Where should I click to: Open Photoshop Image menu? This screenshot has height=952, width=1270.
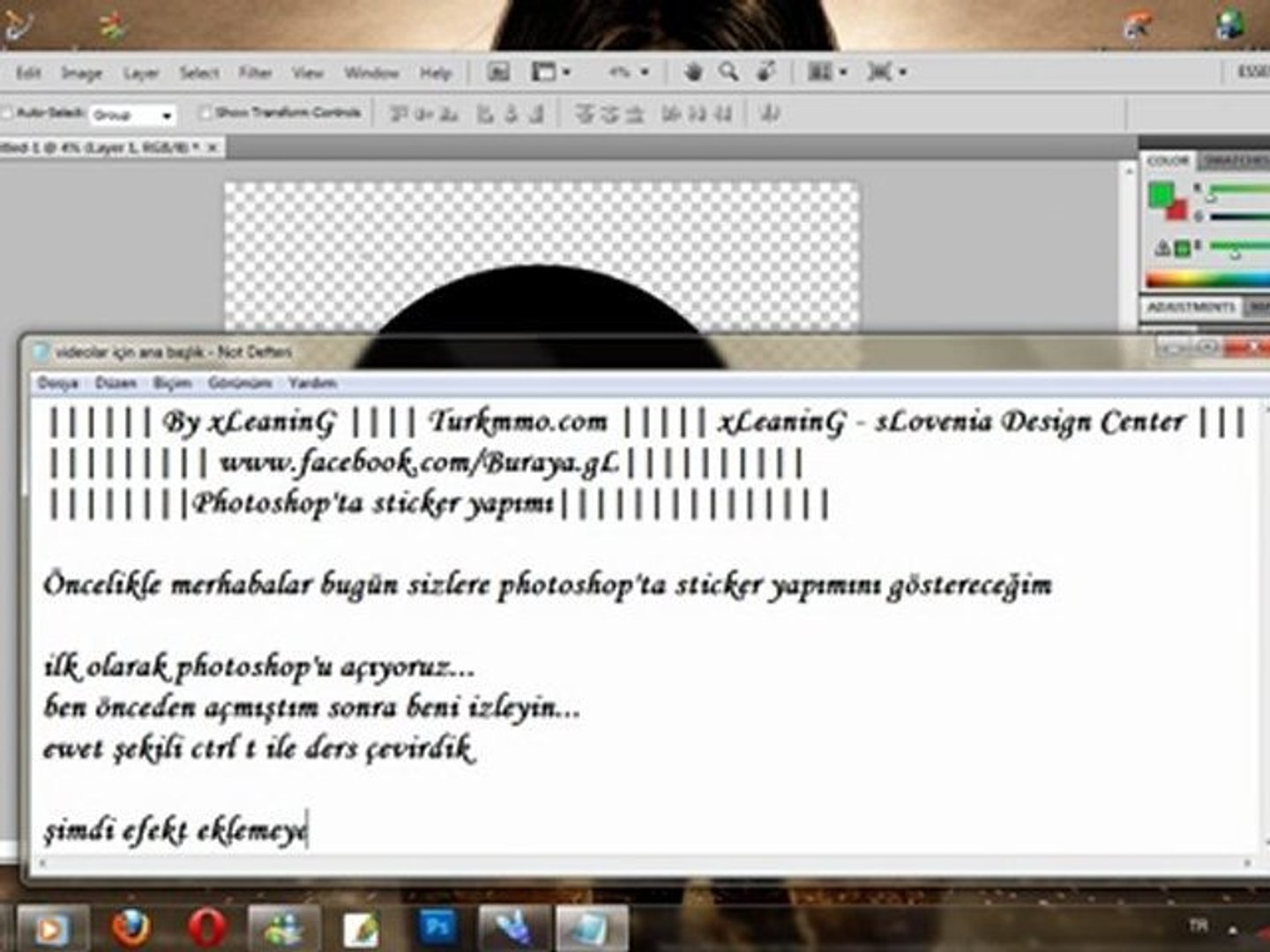tap(81, 73)
